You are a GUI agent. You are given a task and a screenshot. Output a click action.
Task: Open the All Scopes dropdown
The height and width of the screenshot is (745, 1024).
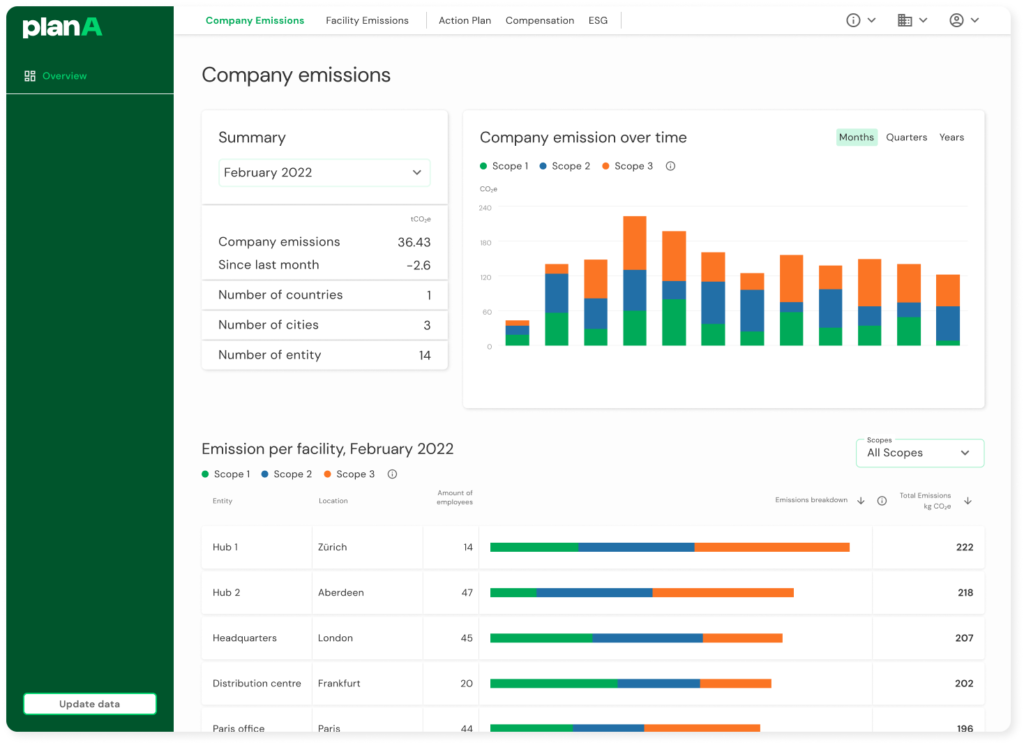(x=920, y=453)
